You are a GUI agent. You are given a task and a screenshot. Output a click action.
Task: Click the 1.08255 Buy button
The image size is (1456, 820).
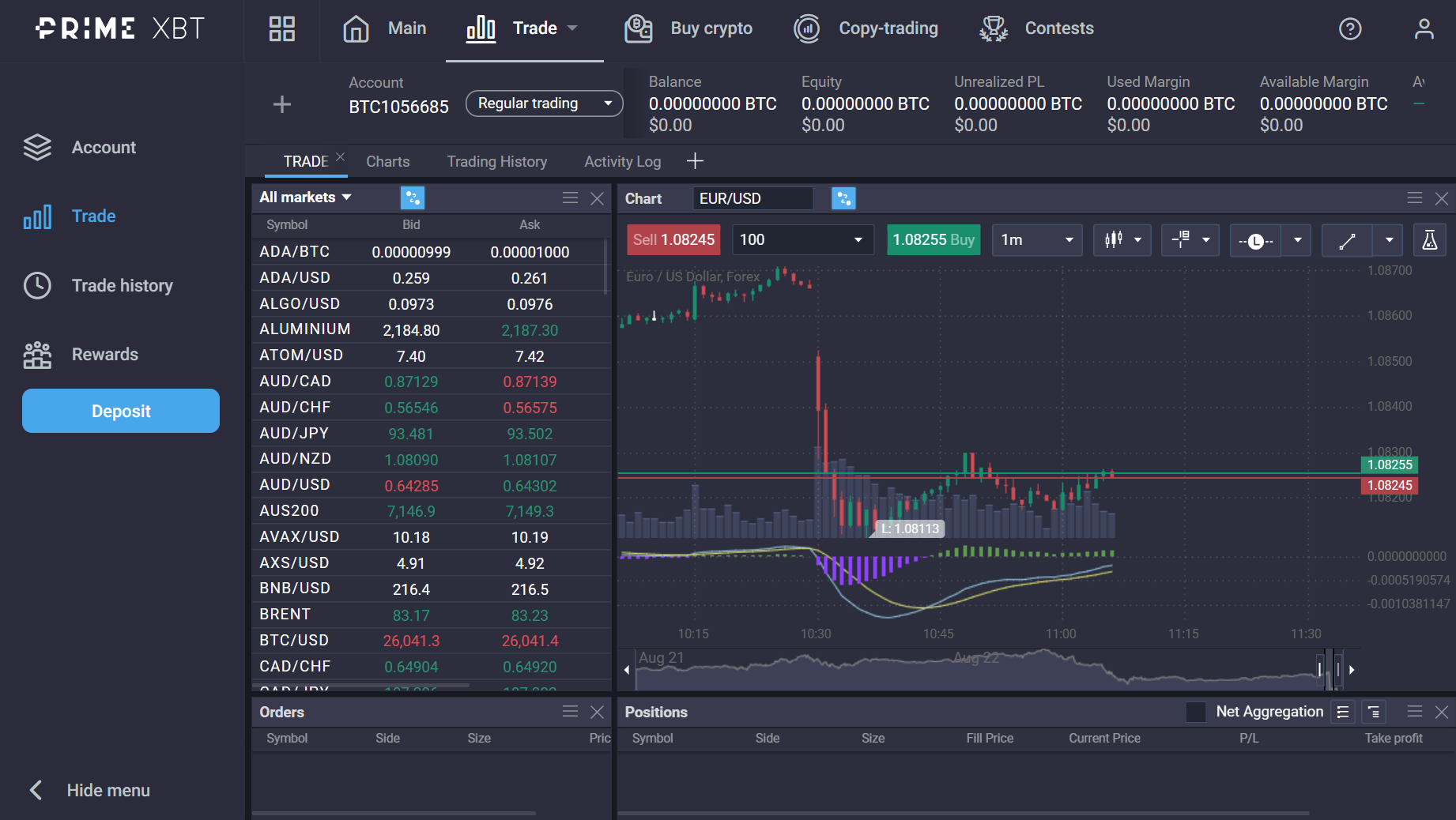click(x=934, y=239)
